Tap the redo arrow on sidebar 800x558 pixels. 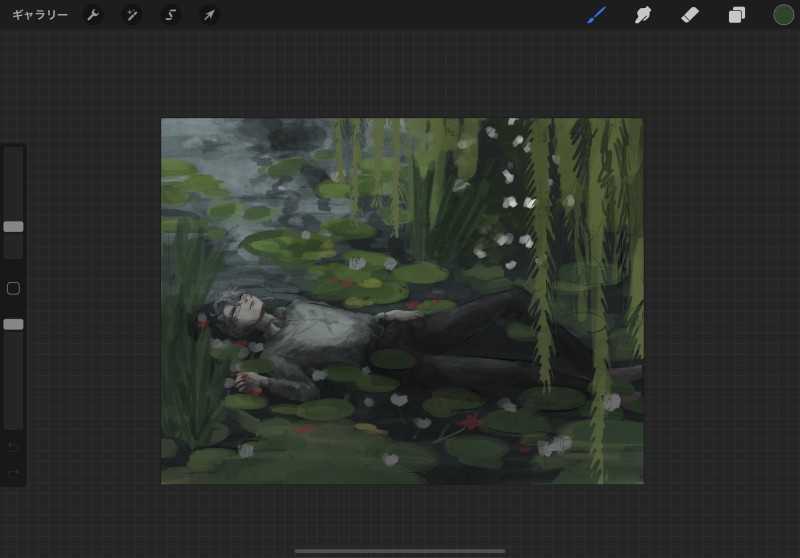(x=14, y=474)
